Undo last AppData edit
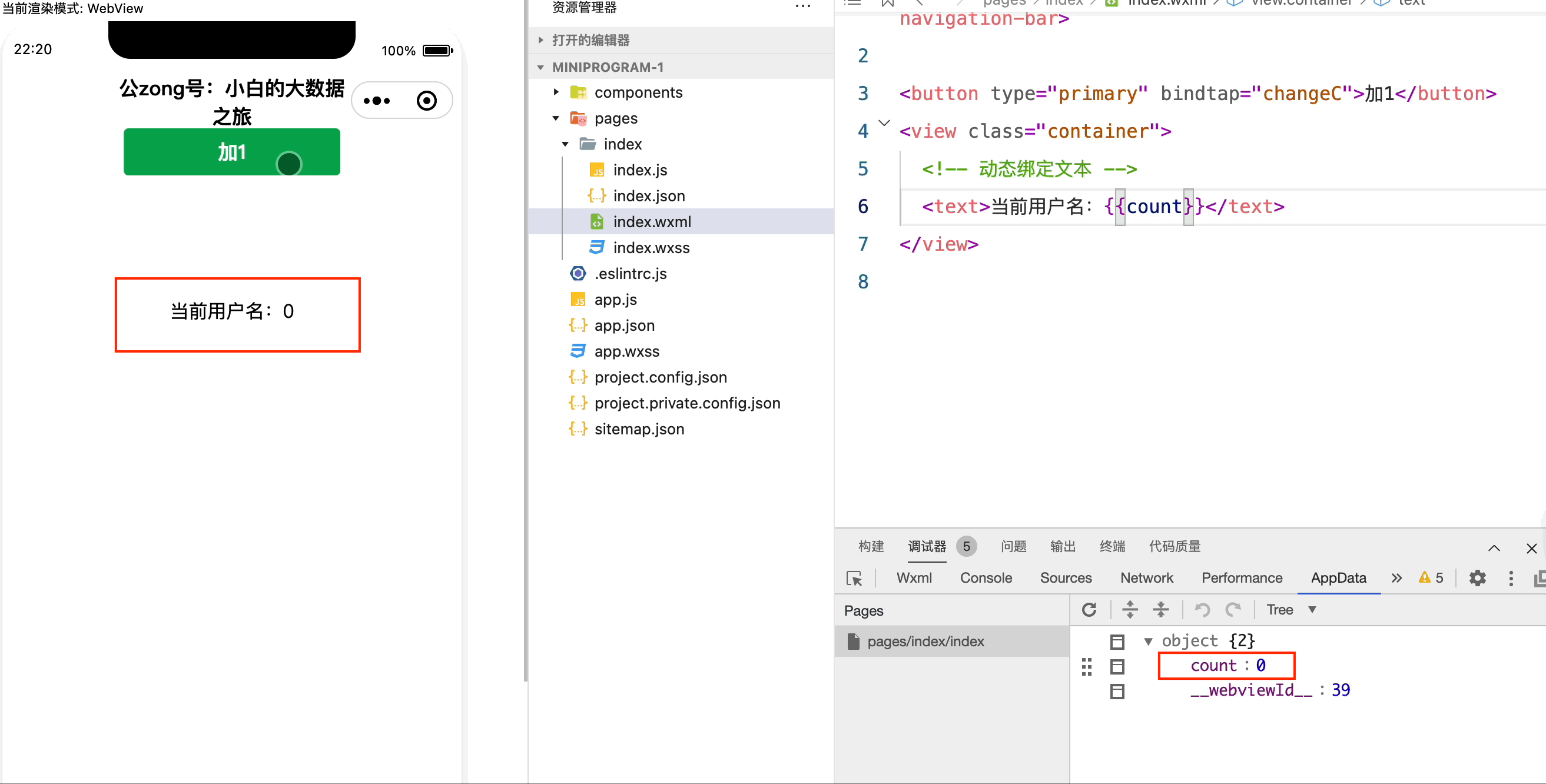Viewport: 1546px width, 784px height. click(1202, 609)
